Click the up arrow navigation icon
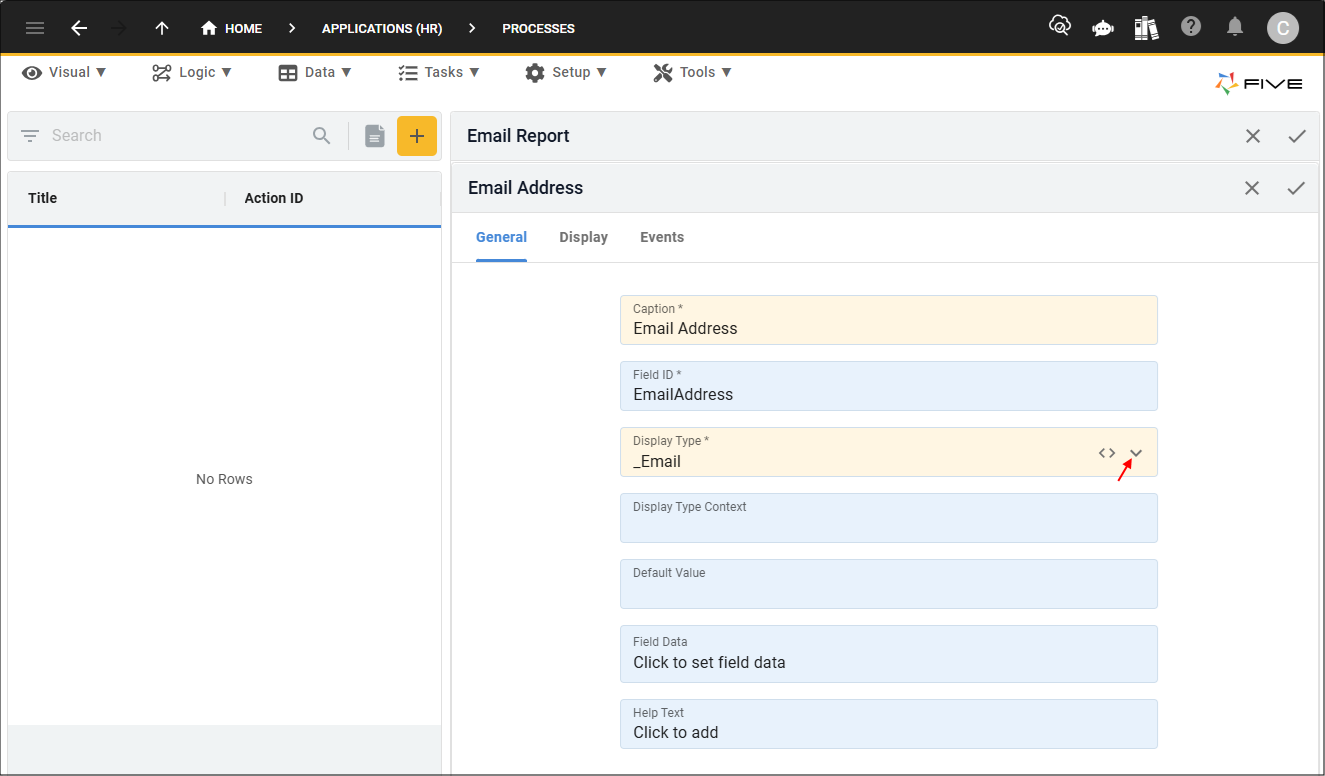The height and width of the screenshot is (776, 1325). coord(162,28)
